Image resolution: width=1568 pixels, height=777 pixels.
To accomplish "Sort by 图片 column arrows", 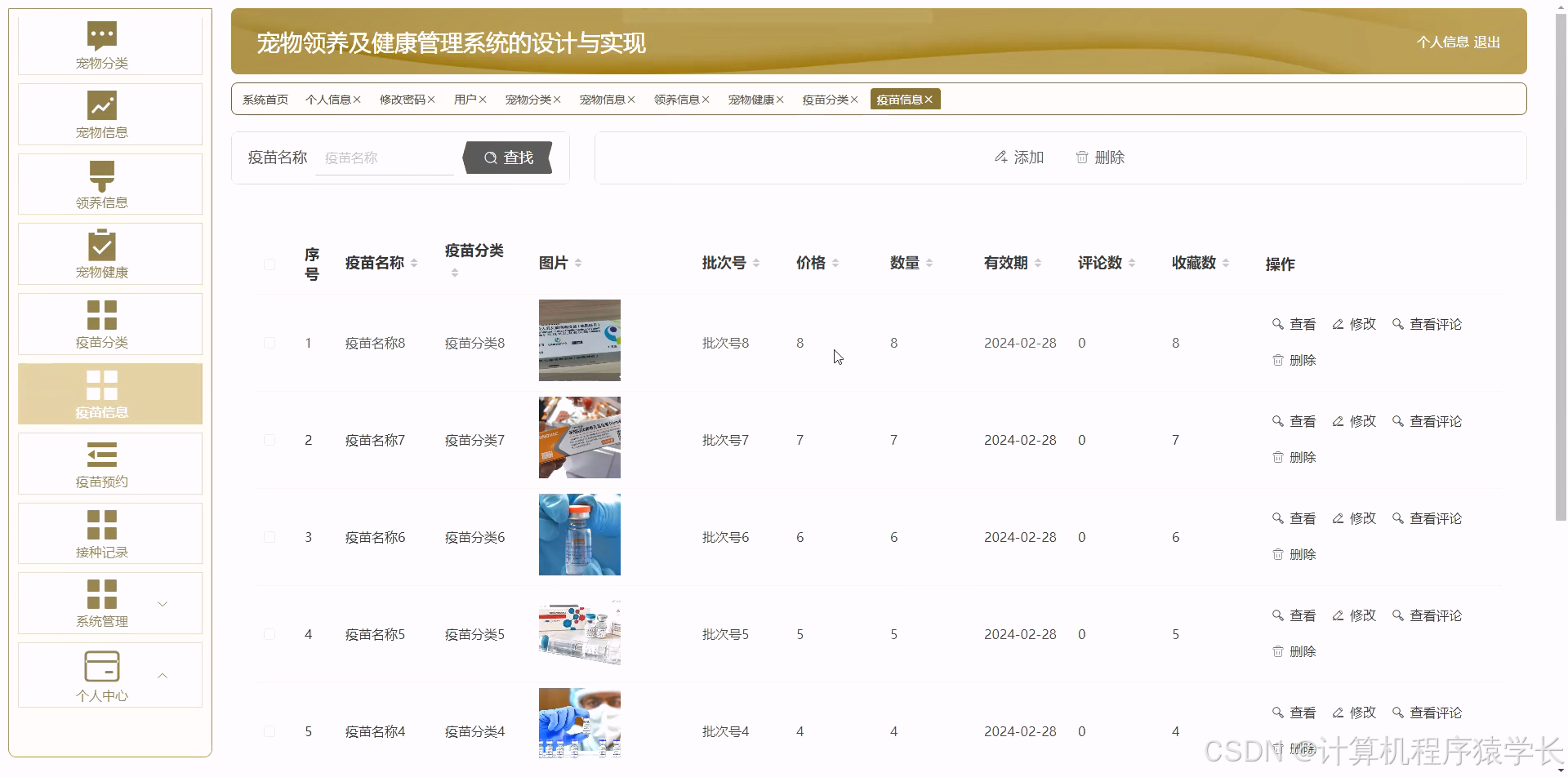I will [578, 263].
